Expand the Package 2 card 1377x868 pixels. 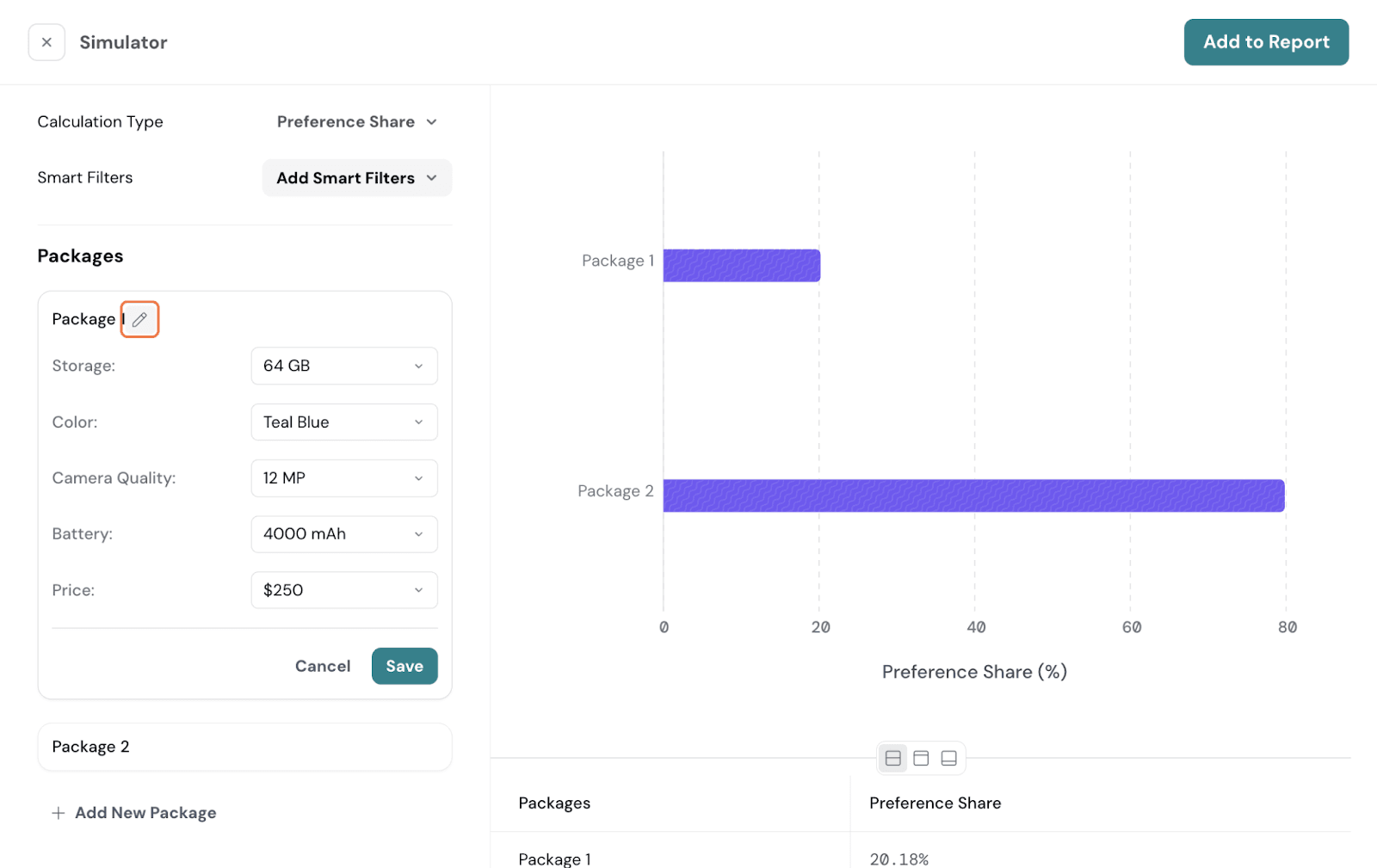click(244, 747)
